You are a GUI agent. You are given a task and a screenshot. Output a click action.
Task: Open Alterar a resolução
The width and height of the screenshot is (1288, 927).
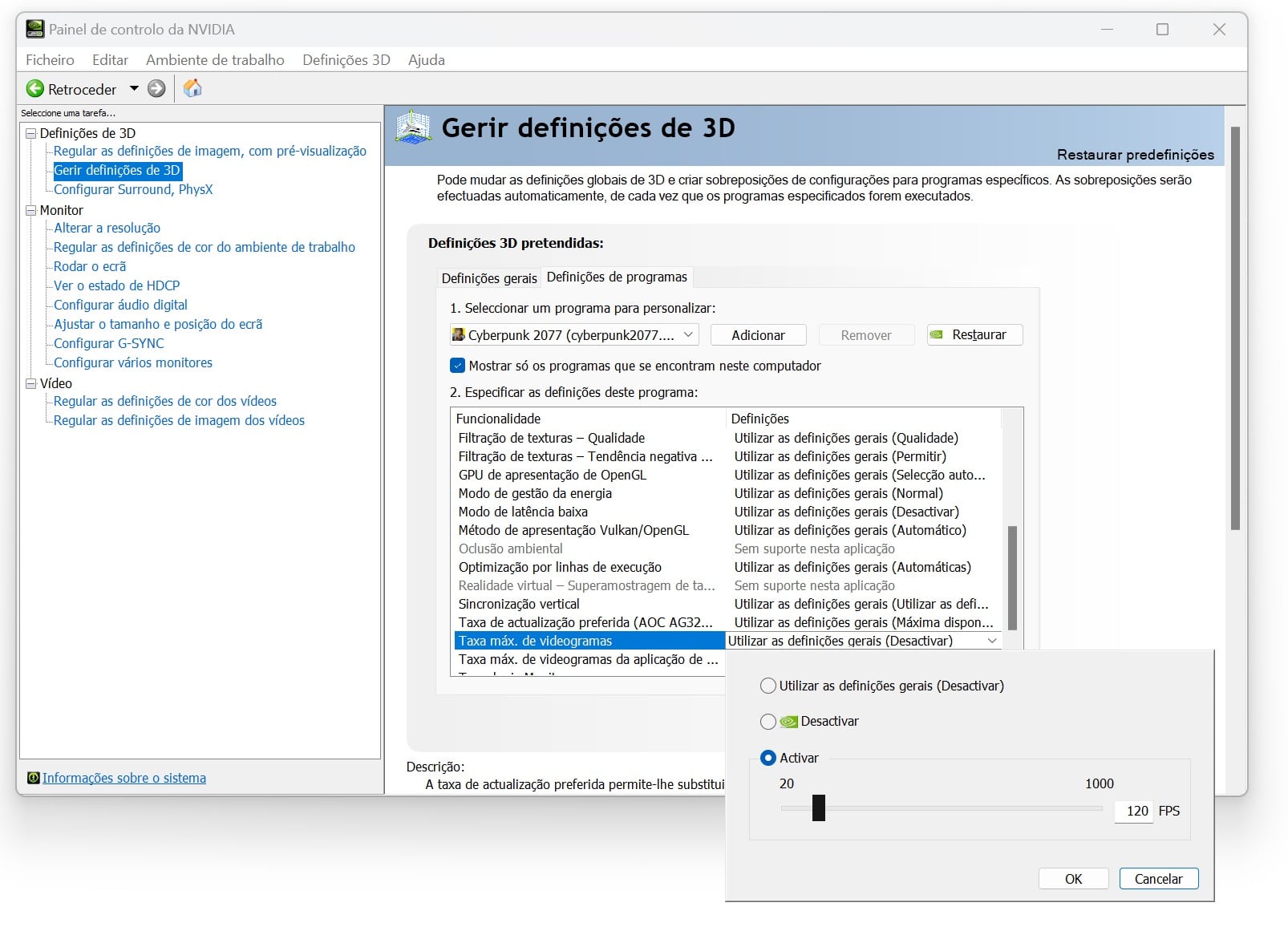click(x=107, y=228)
